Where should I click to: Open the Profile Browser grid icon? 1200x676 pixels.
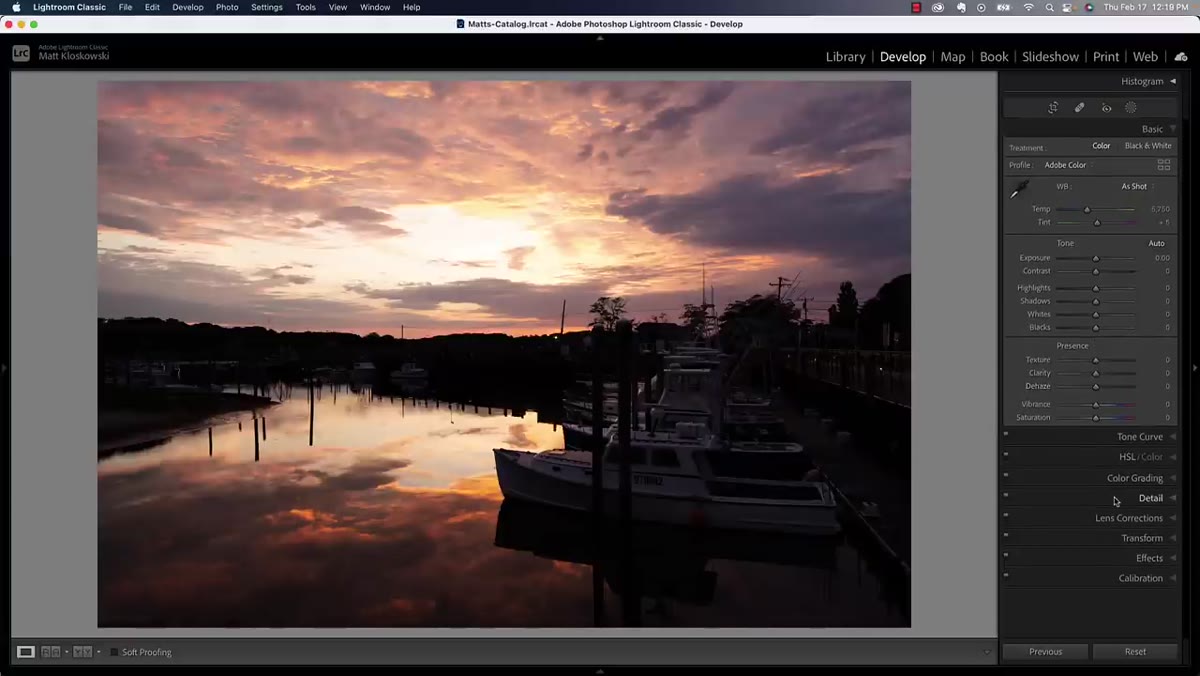[1164, 165]
